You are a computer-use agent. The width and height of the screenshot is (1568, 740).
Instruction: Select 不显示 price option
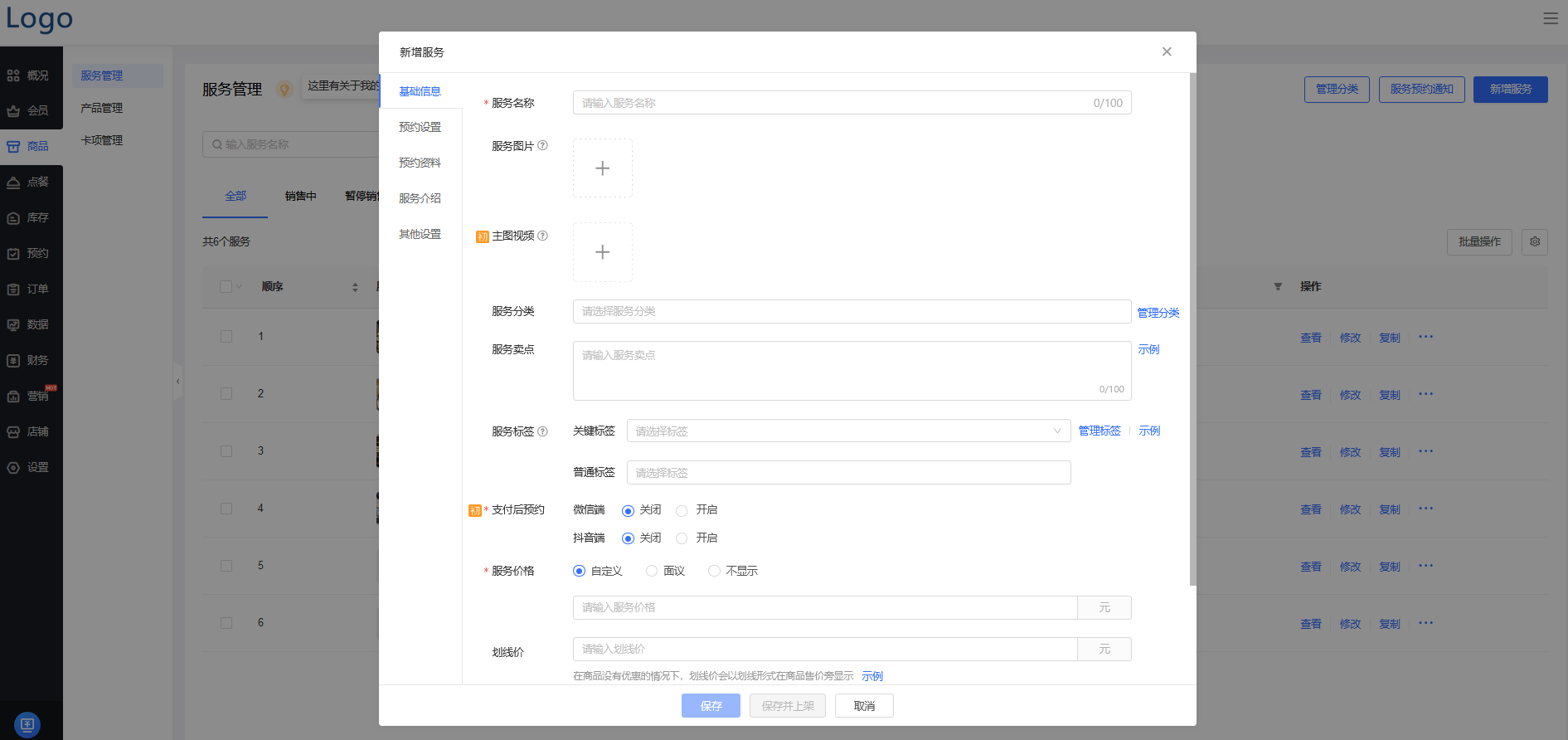coord(714,571)
